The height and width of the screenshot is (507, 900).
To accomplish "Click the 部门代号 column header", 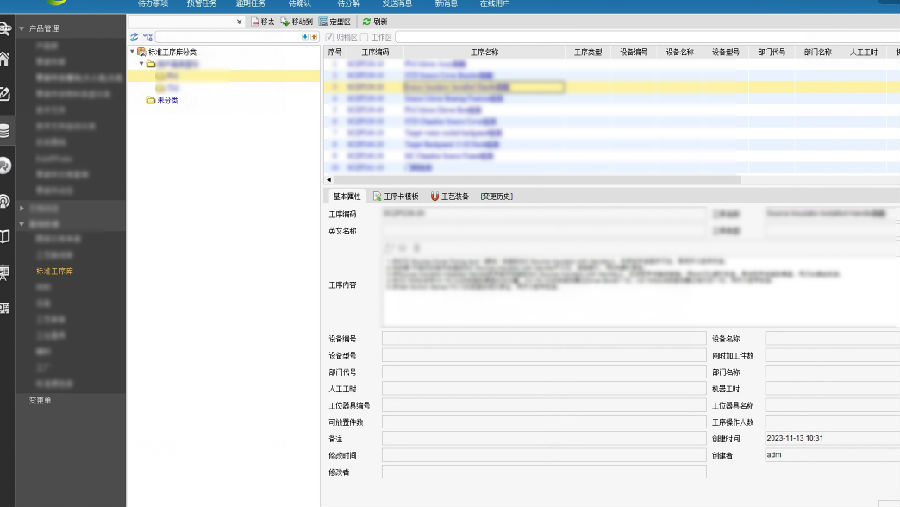I will (x=771, y=52).
